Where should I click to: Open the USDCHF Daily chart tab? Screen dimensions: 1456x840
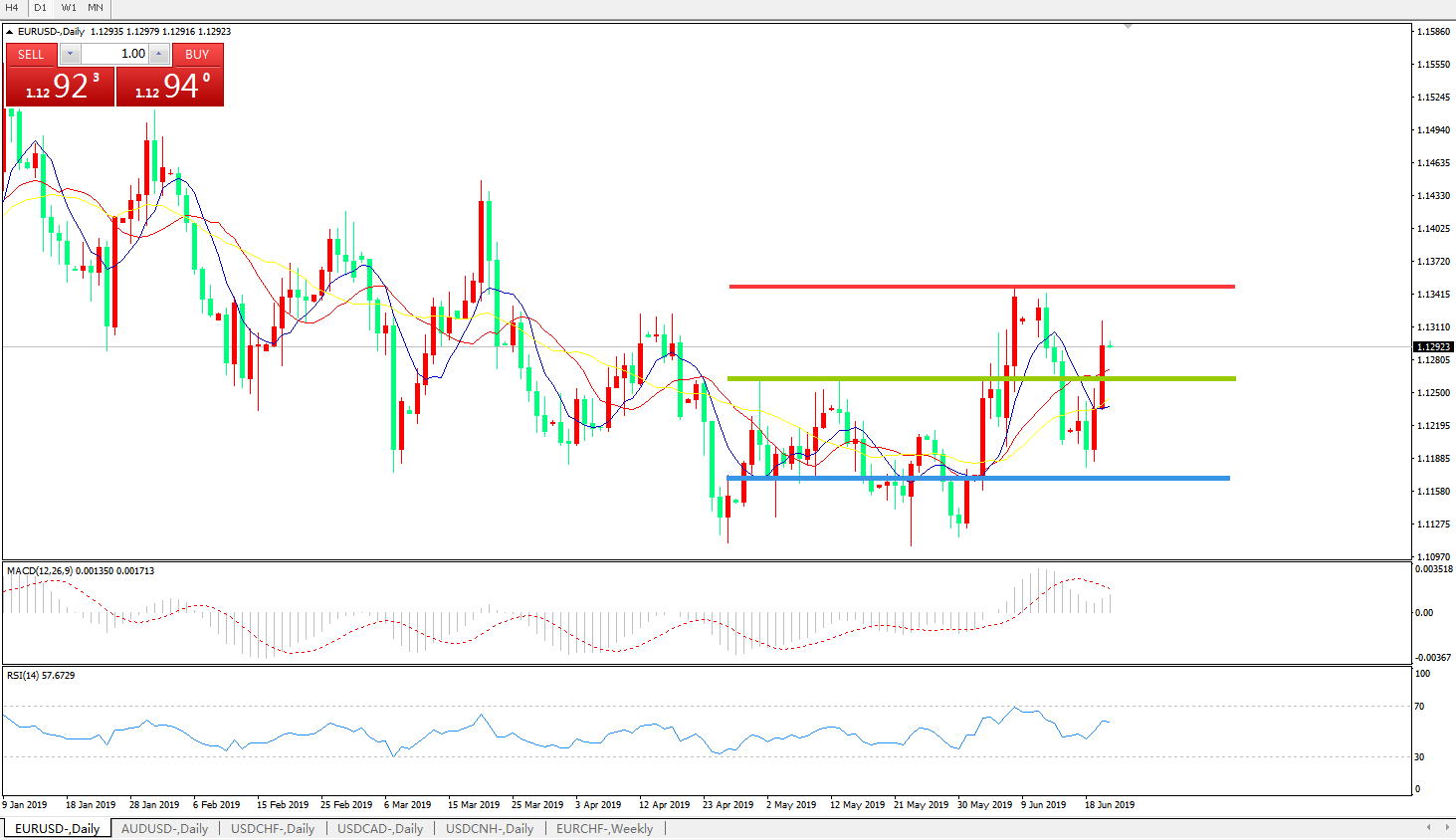(x=273, y=828)
